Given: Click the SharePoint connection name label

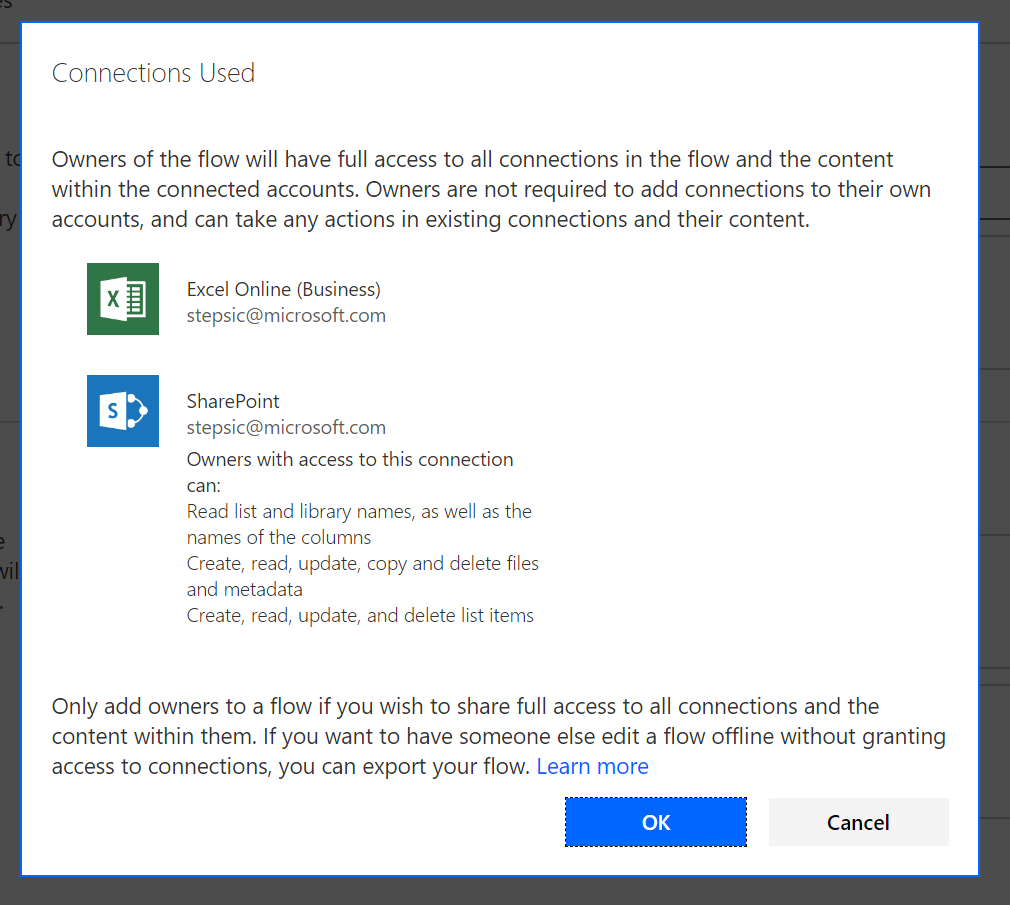Looking at the screenshot, I should tap(232, 400).
